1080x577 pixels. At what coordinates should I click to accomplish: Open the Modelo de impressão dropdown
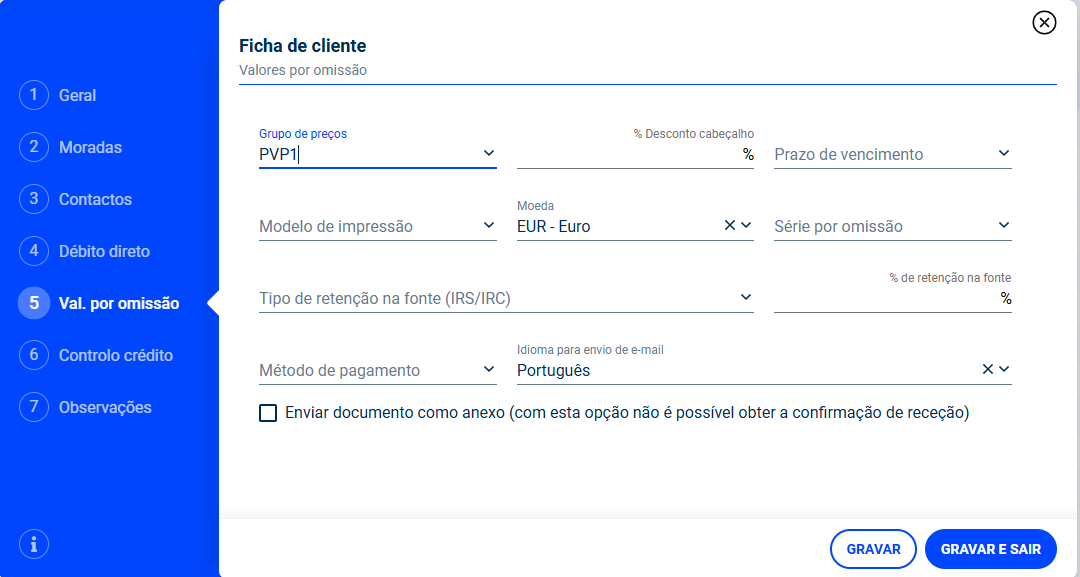click(x=377, y=226)
